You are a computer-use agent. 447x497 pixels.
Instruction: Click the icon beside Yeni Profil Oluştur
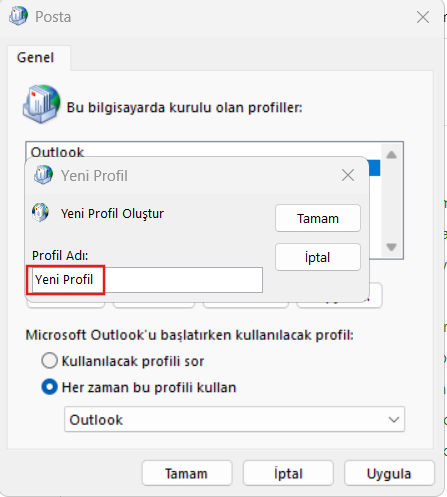click(x=40, y=213)
